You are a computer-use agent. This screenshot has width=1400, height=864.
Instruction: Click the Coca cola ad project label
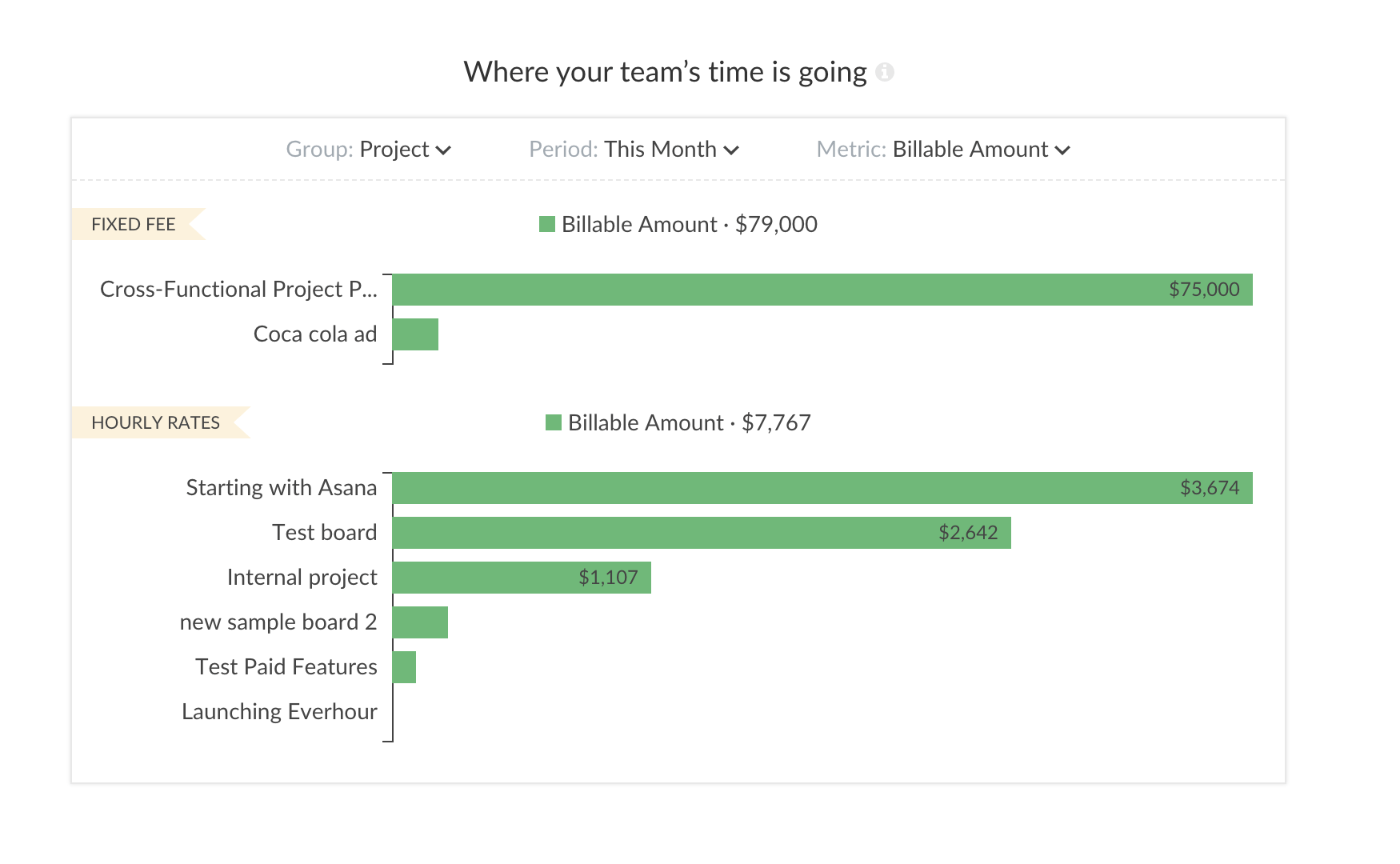click(314, 334)
